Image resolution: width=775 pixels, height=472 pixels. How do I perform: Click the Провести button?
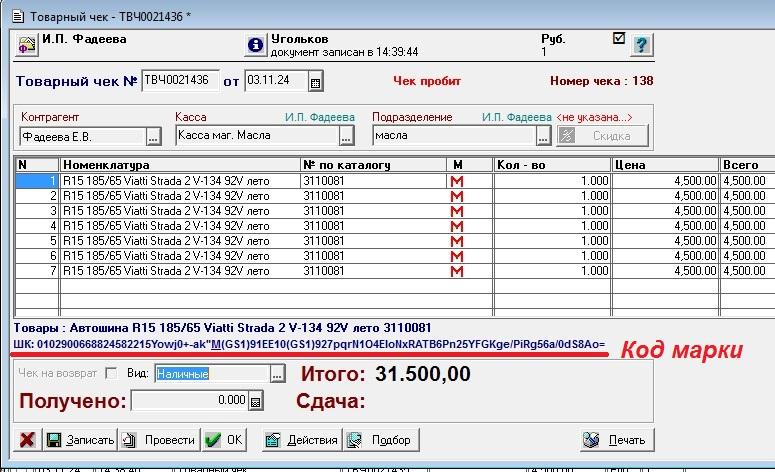[158, 440]
